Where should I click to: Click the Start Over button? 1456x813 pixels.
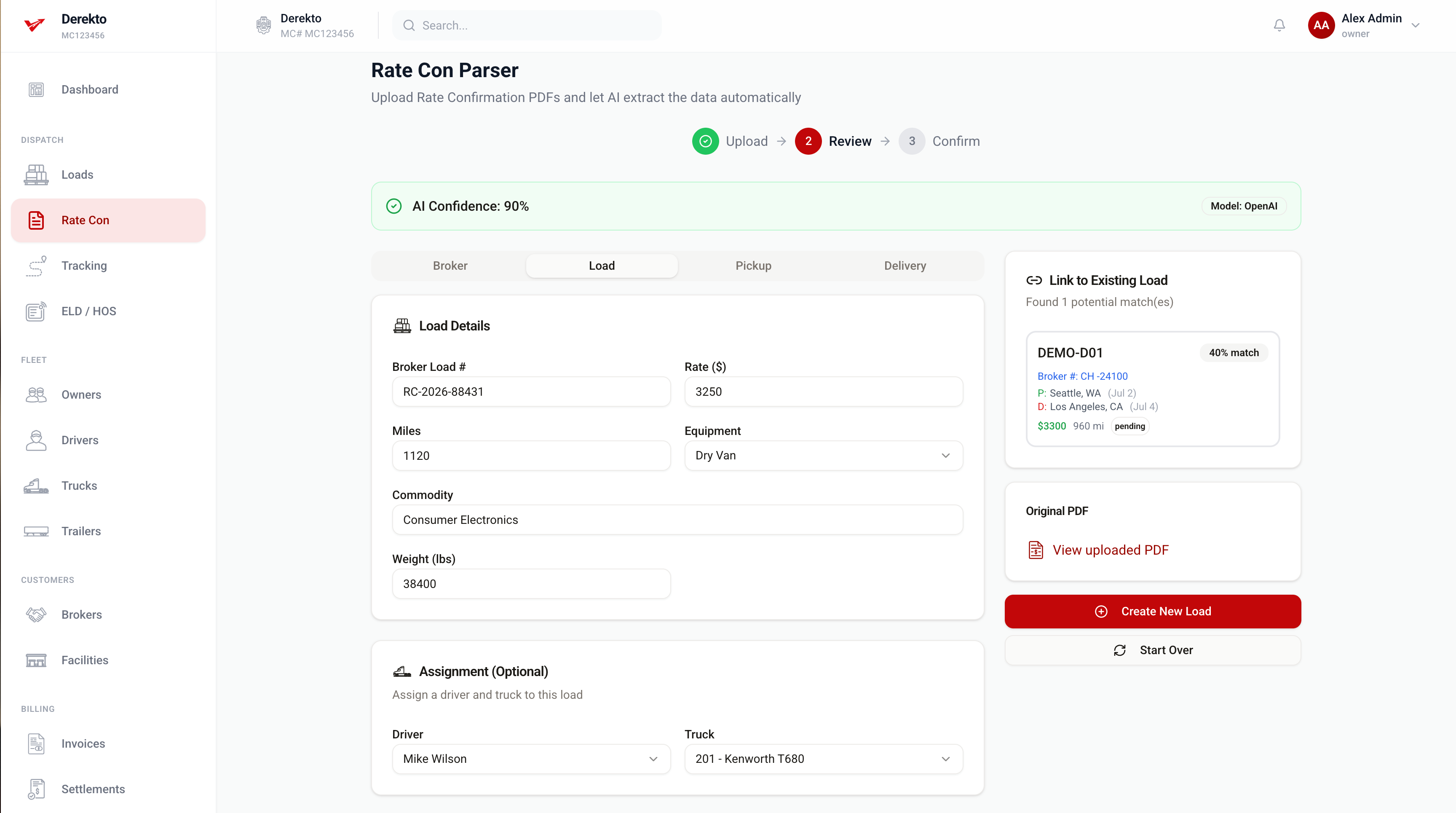[x=1153, y=650]
